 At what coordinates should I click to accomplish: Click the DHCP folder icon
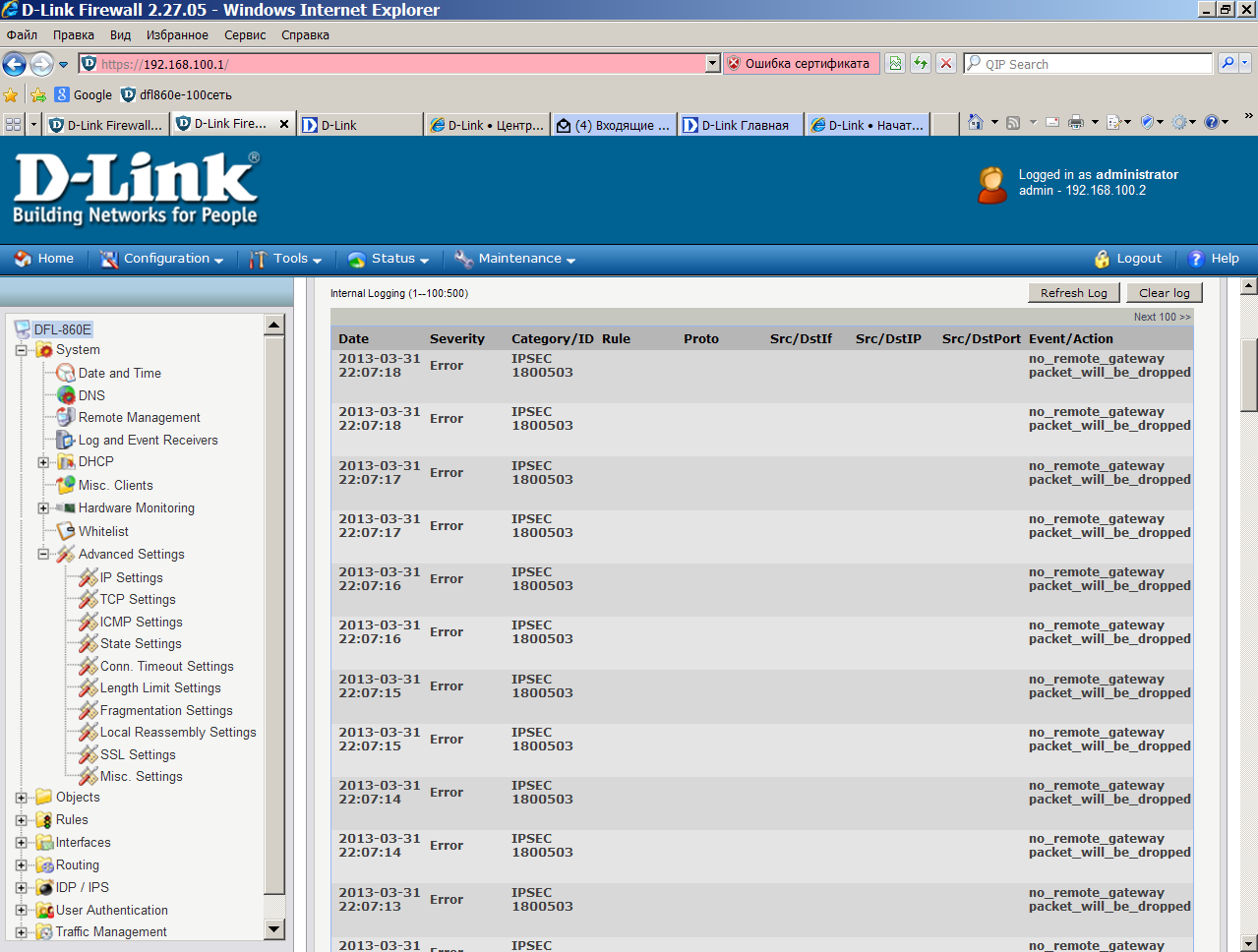click(66, 461)
